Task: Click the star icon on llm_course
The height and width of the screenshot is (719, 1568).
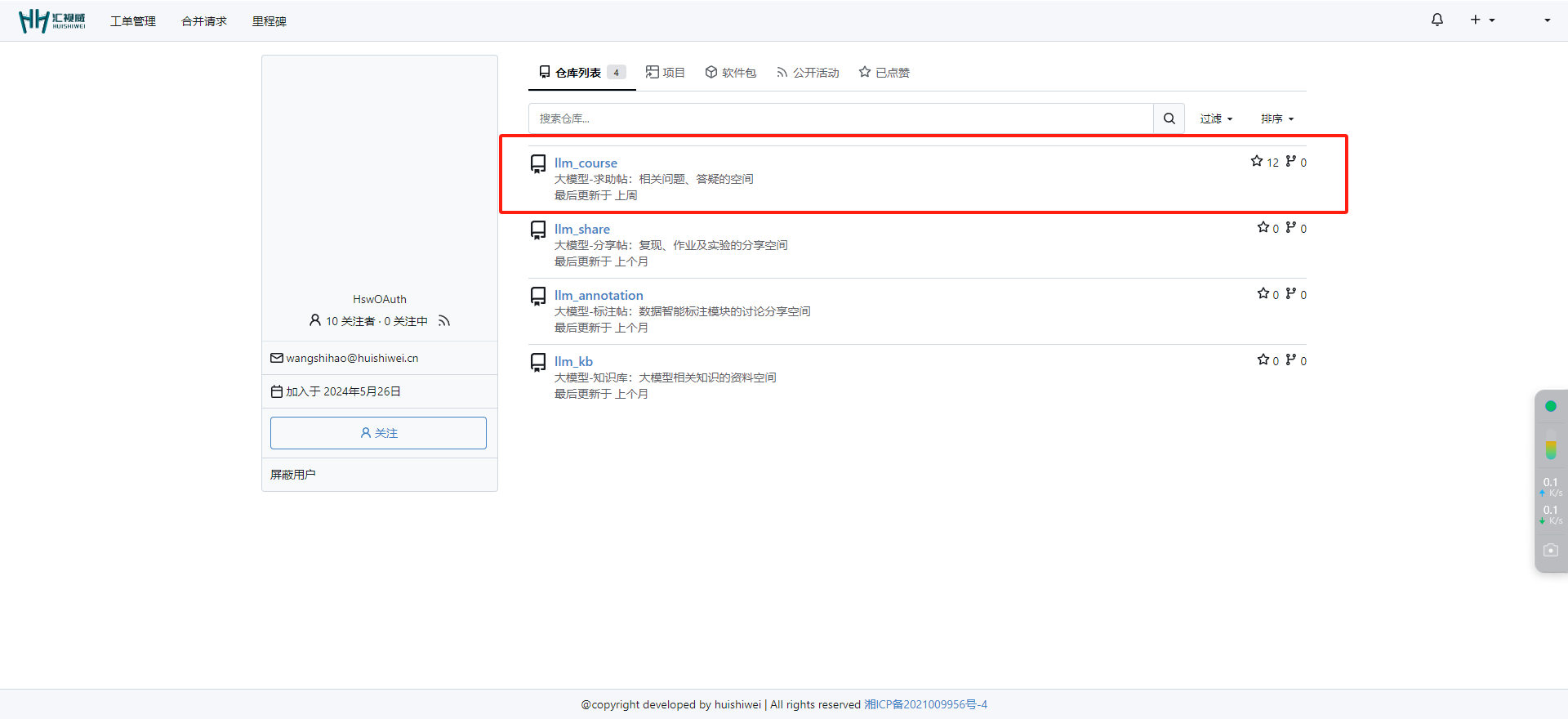Action: pyautogui.click(x=1257, y=162)
